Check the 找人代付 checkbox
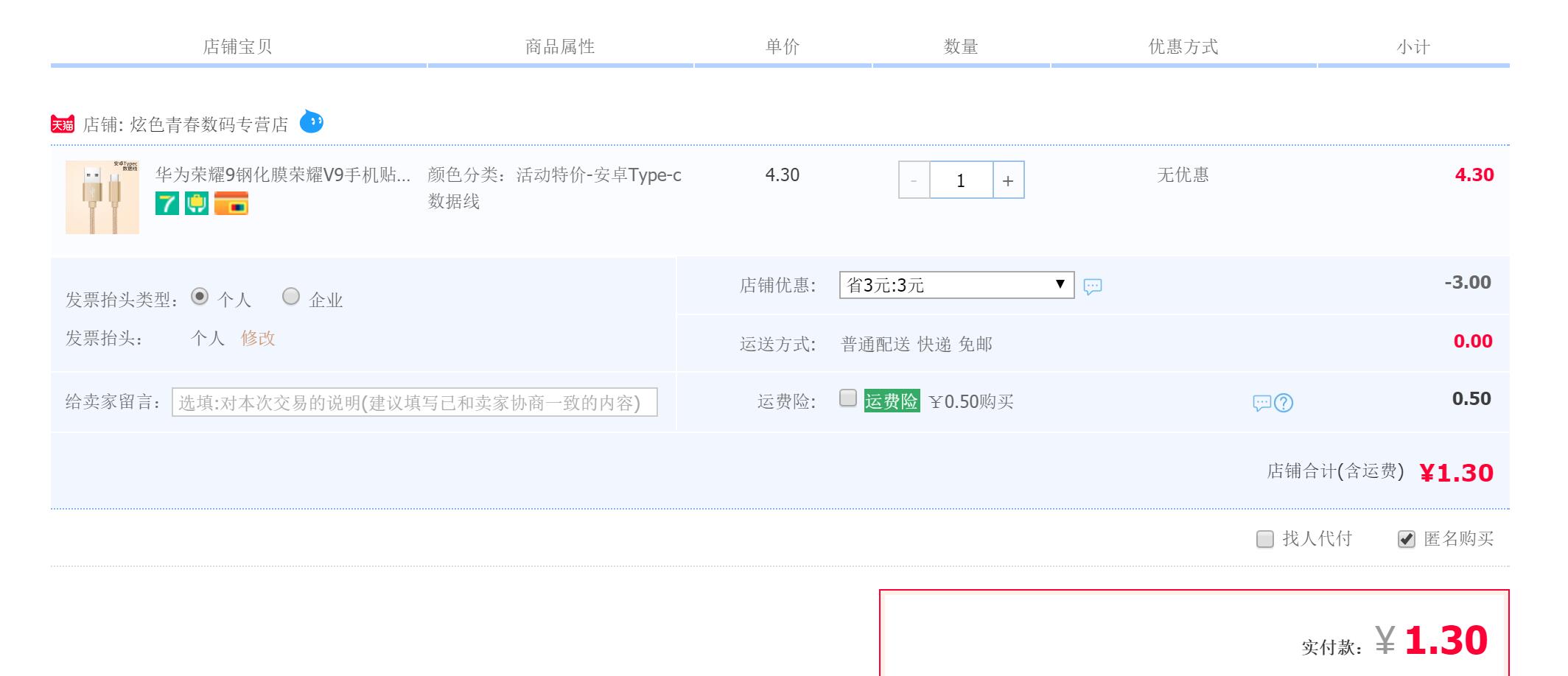 coord(1264,539)
